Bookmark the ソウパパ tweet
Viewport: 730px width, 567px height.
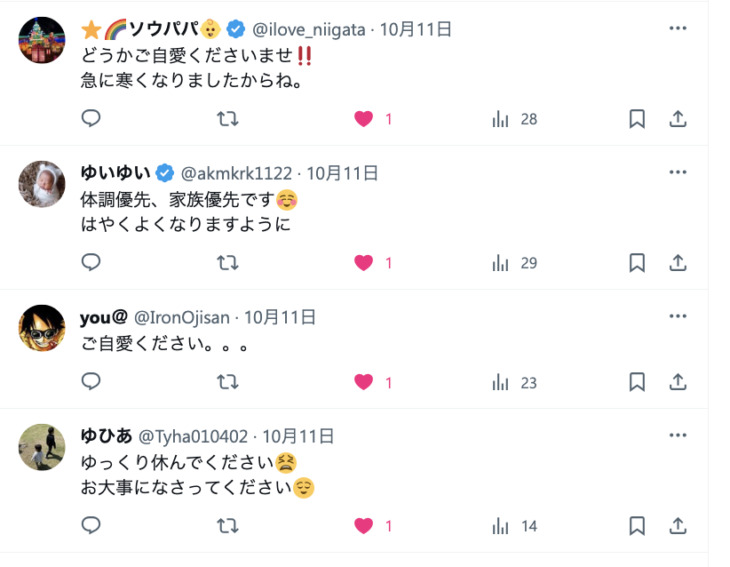point(637,119)
